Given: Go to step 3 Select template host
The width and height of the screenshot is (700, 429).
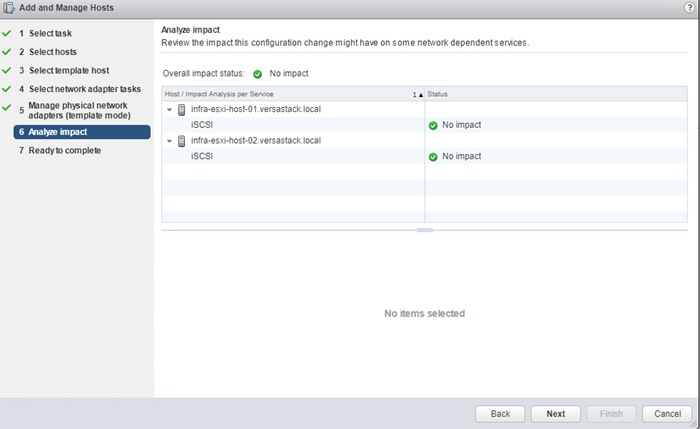Looking at the screenshot, I should (64, 71).
